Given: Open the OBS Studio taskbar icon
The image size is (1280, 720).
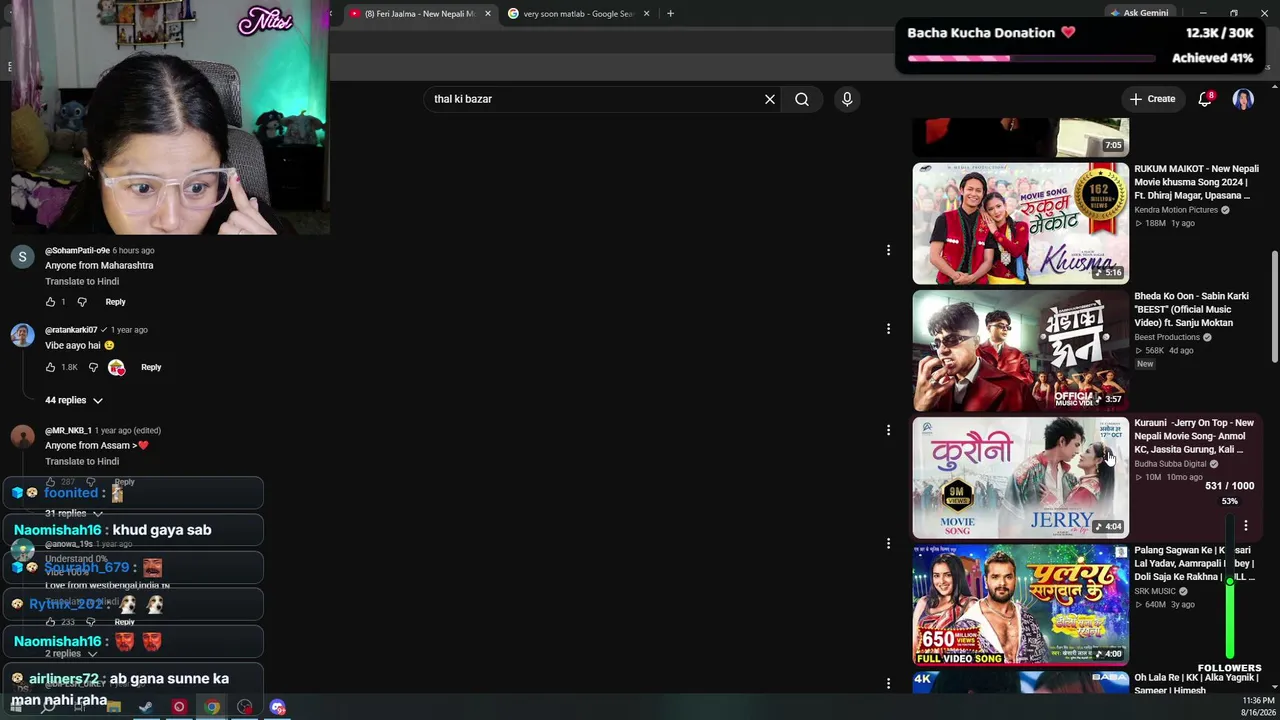Looking at the screenshot, I should coord(245,707).
